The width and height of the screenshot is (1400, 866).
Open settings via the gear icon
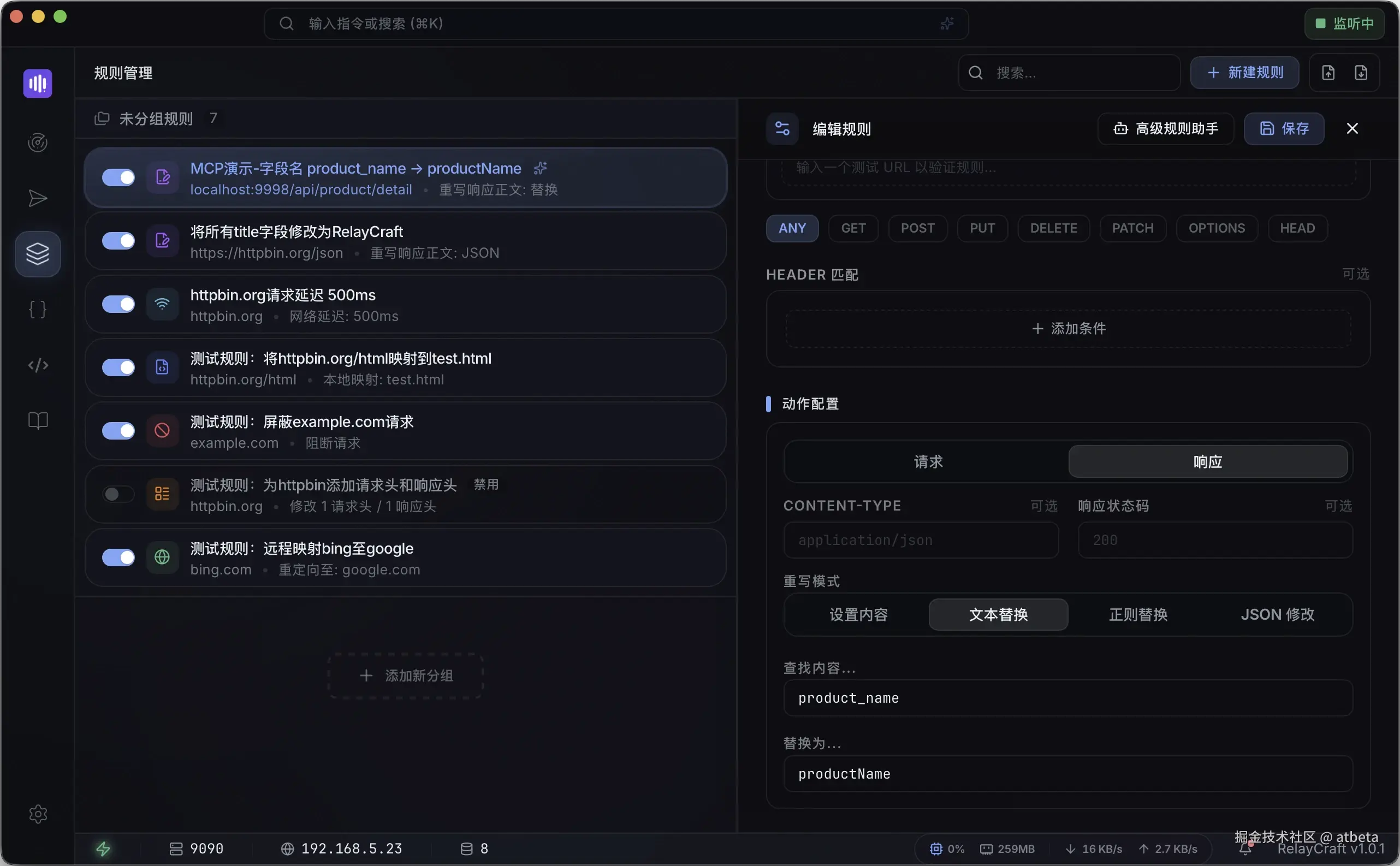pos(37,814)
